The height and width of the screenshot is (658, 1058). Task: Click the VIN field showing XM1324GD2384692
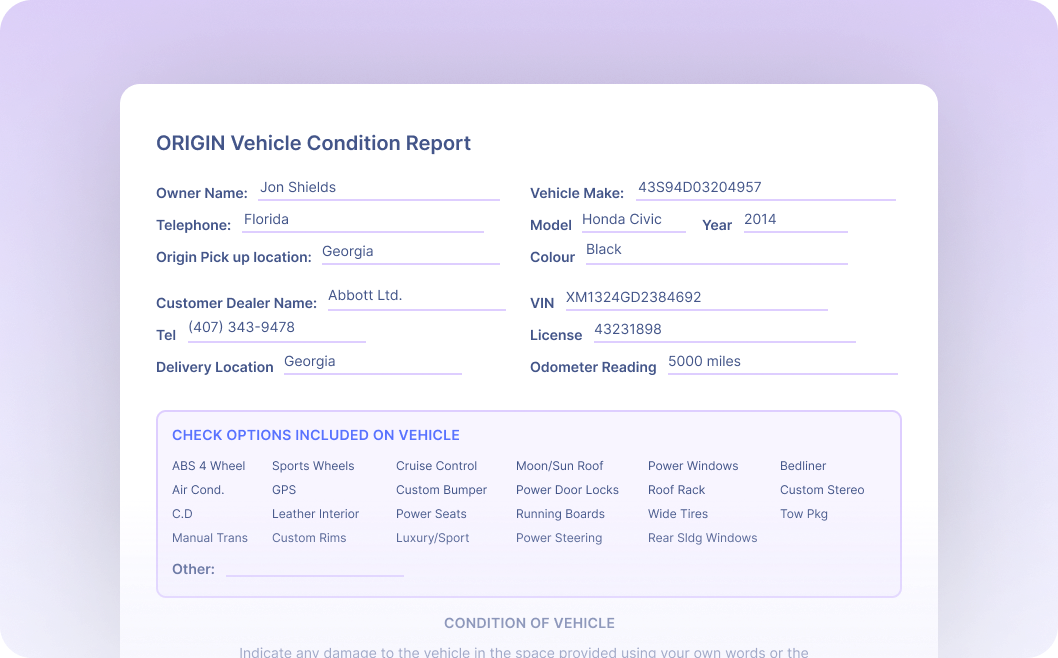(x=697, y=297)
